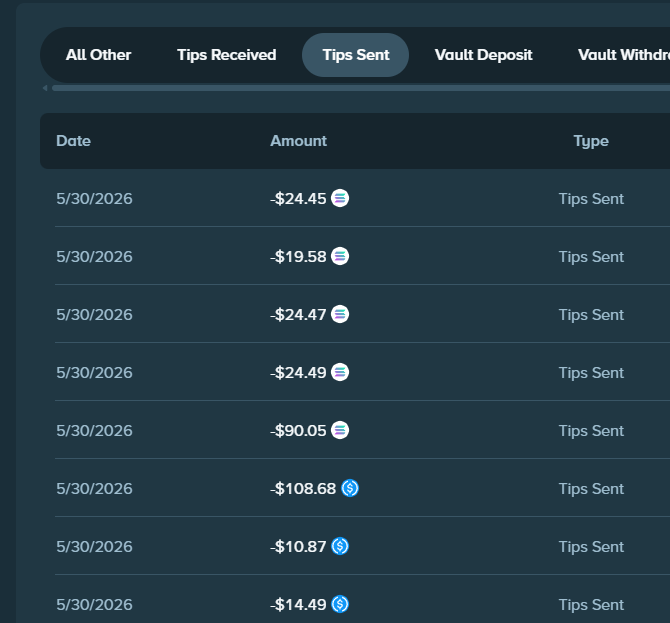
Task: Click the Solana coin icon beside -$24.45
Action: click(x=340, y=198)
